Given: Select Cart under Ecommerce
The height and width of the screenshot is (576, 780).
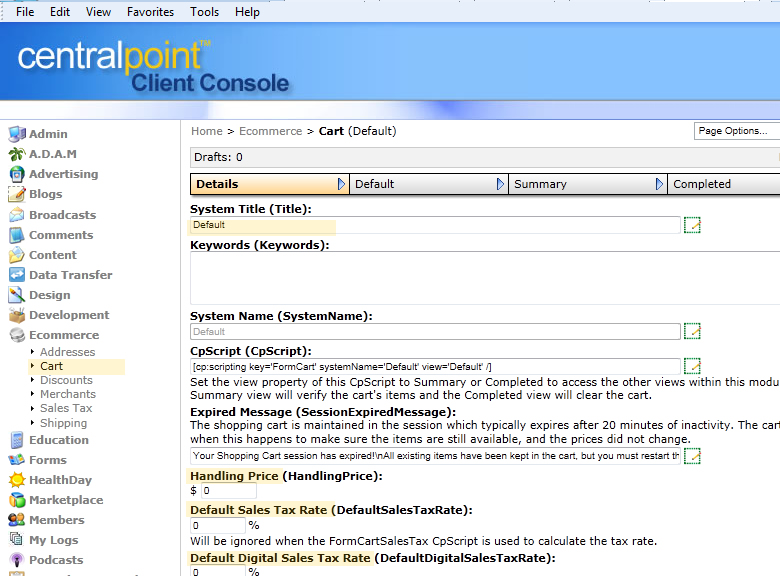Looking at the screenshot, I should (51, 366).
